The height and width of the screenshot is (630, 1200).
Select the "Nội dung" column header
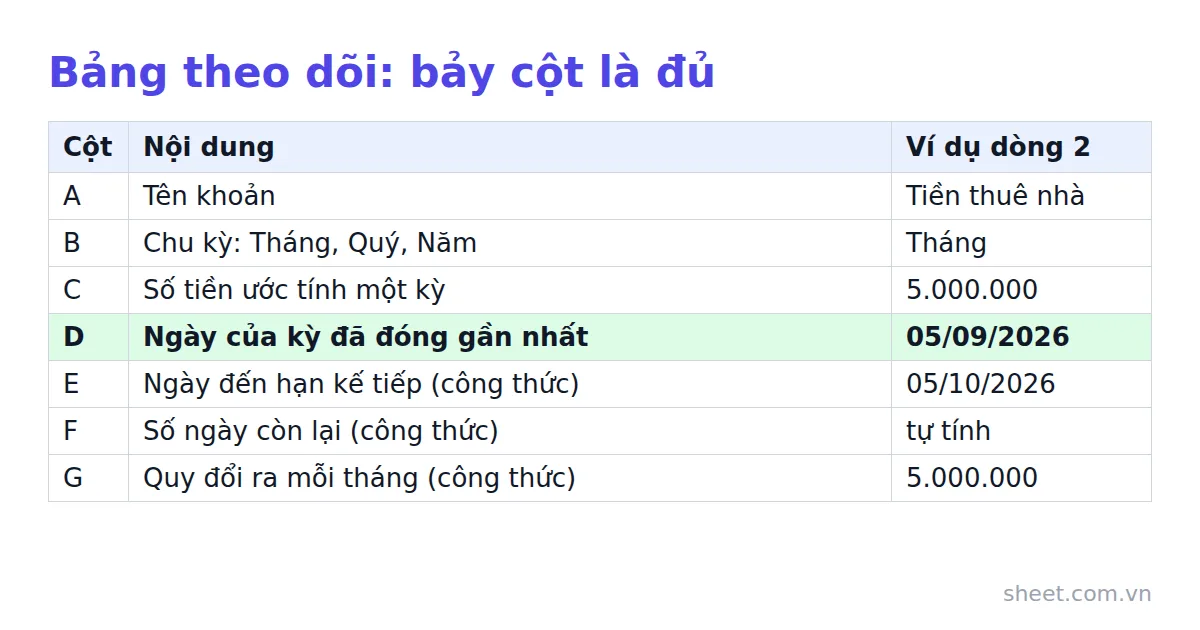tap(510, 147)
